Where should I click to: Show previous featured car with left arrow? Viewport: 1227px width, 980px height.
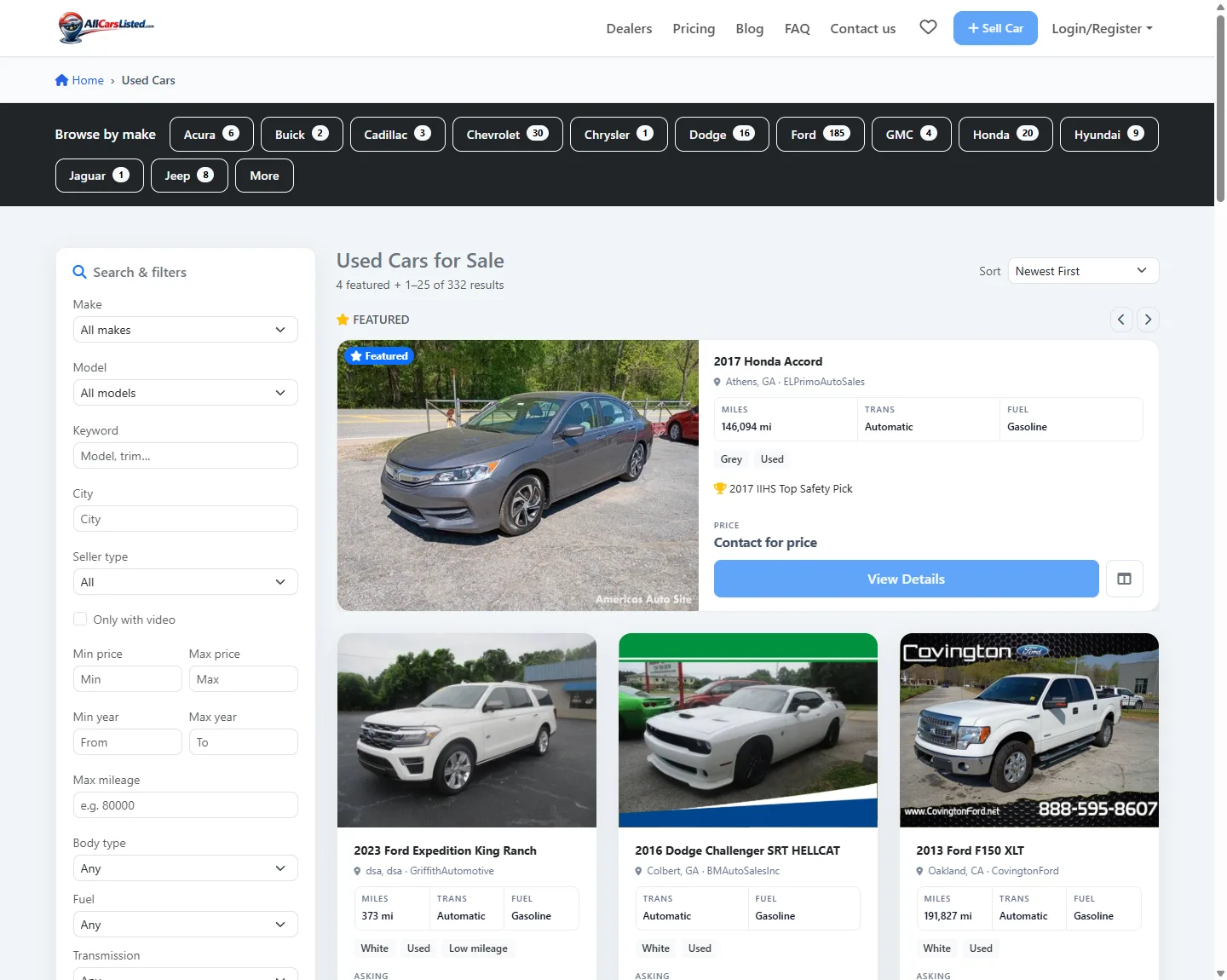tap(1121, 320)
